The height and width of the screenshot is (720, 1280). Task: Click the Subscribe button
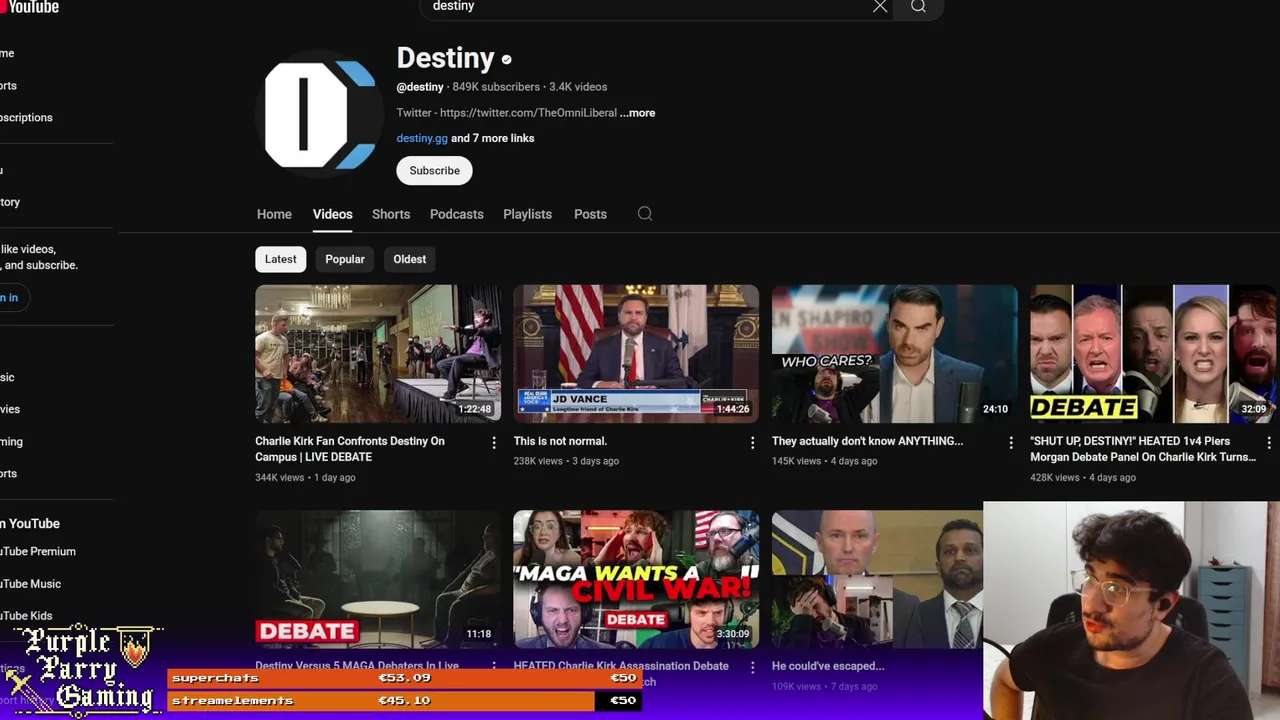point(434,170)
